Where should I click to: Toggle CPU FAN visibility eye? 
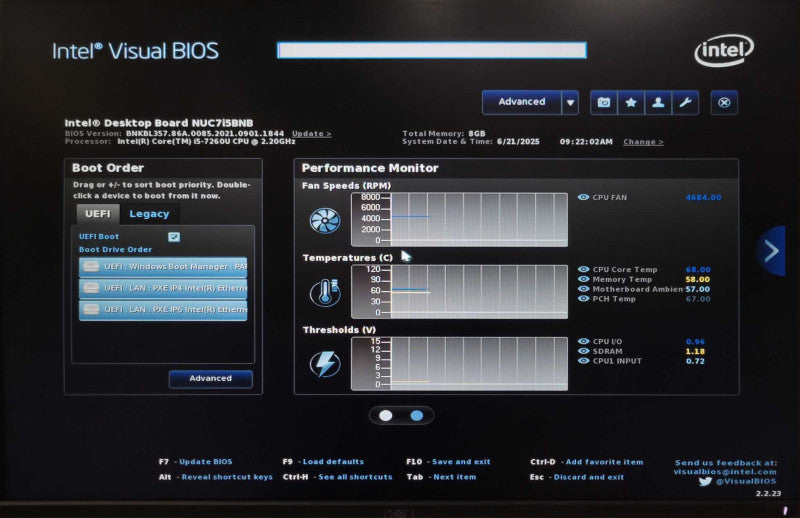pyautogui.click(x=584, y=197)
